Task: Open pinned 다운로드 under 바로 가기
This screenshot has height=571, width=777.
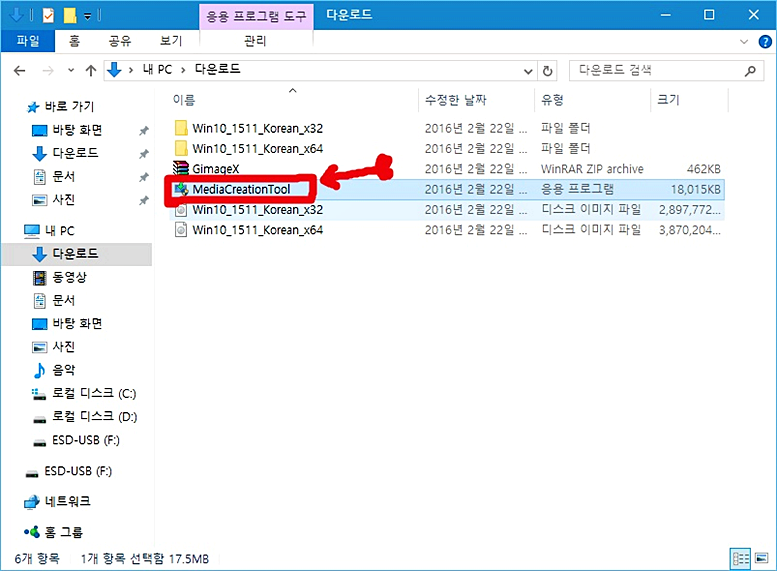Action: 75,153
